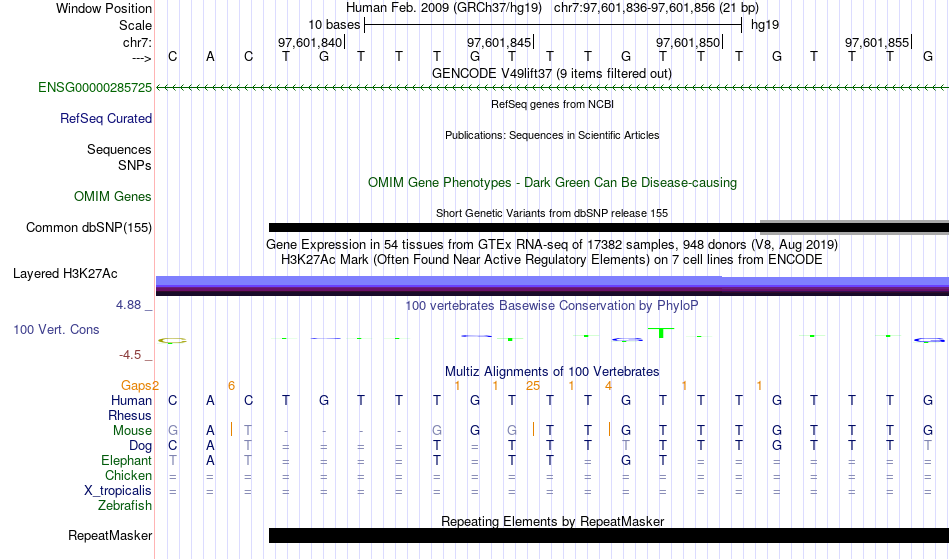Click the gap count 25 in Gaps row
The height and width of the screenshot is (559, 950).
tap(533, 386)
